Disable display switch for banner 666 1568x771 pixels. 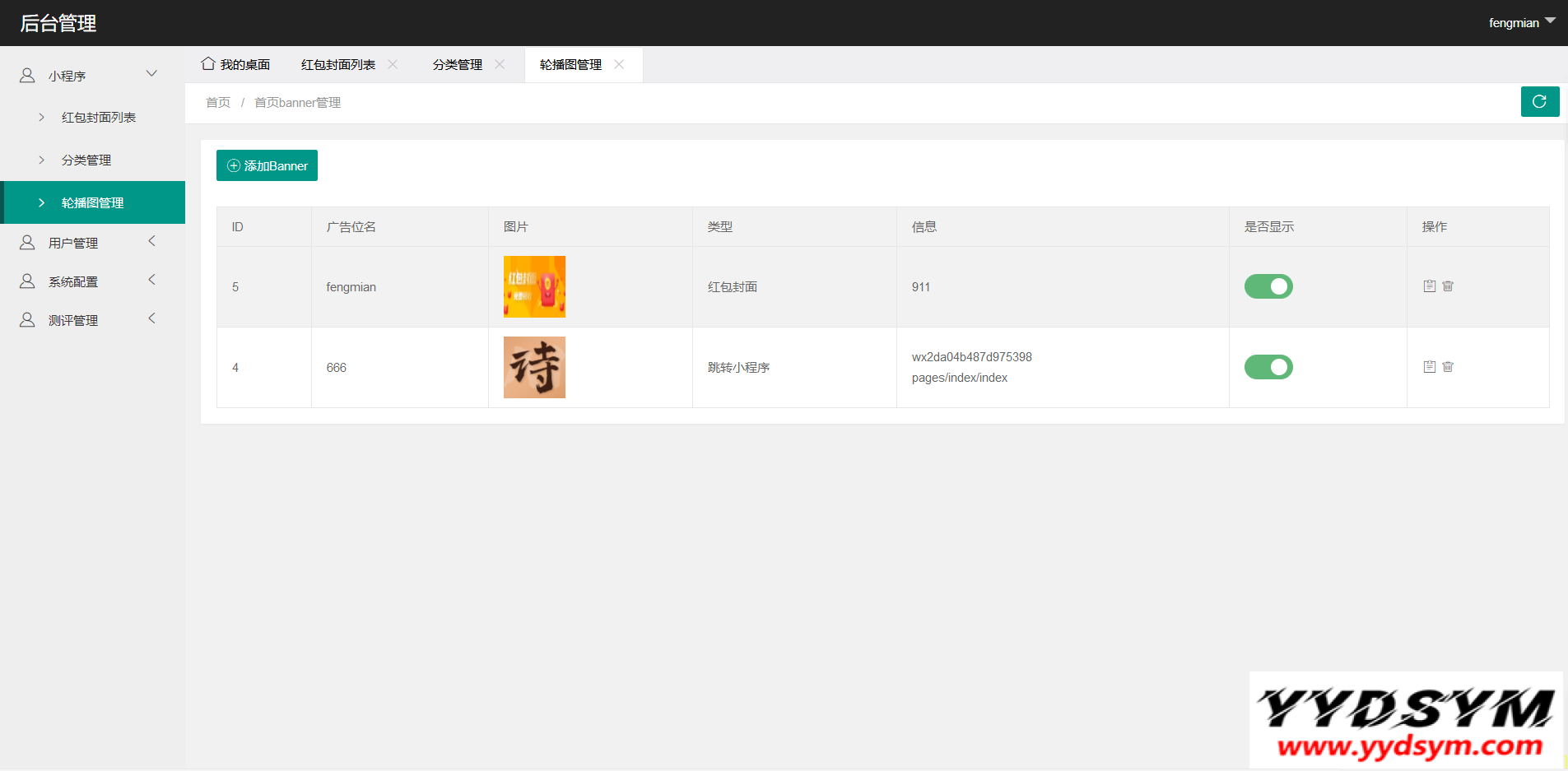[x=1268, y=367]
